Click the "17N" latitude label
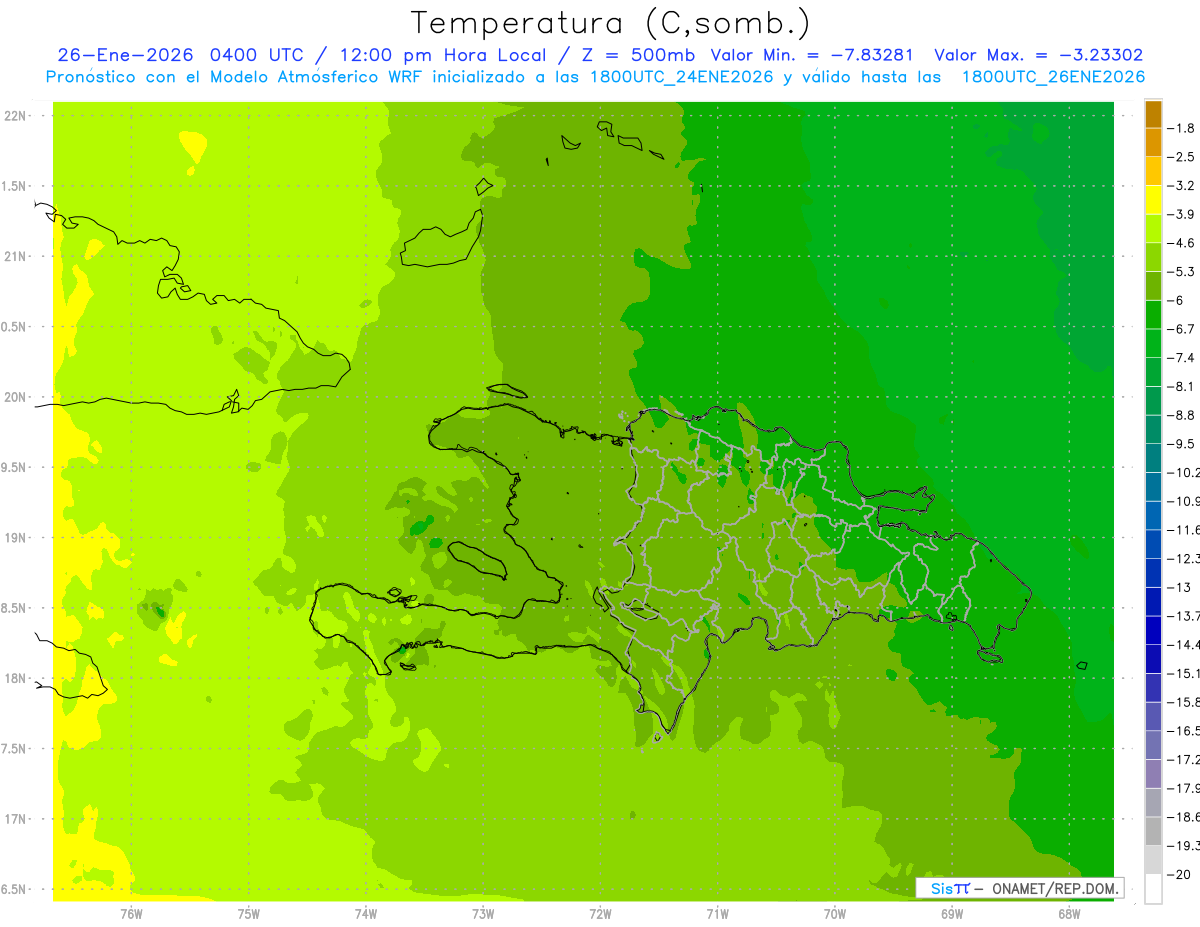The width and height of the screenshot is (1200, 927). click(x=16, y=819)
